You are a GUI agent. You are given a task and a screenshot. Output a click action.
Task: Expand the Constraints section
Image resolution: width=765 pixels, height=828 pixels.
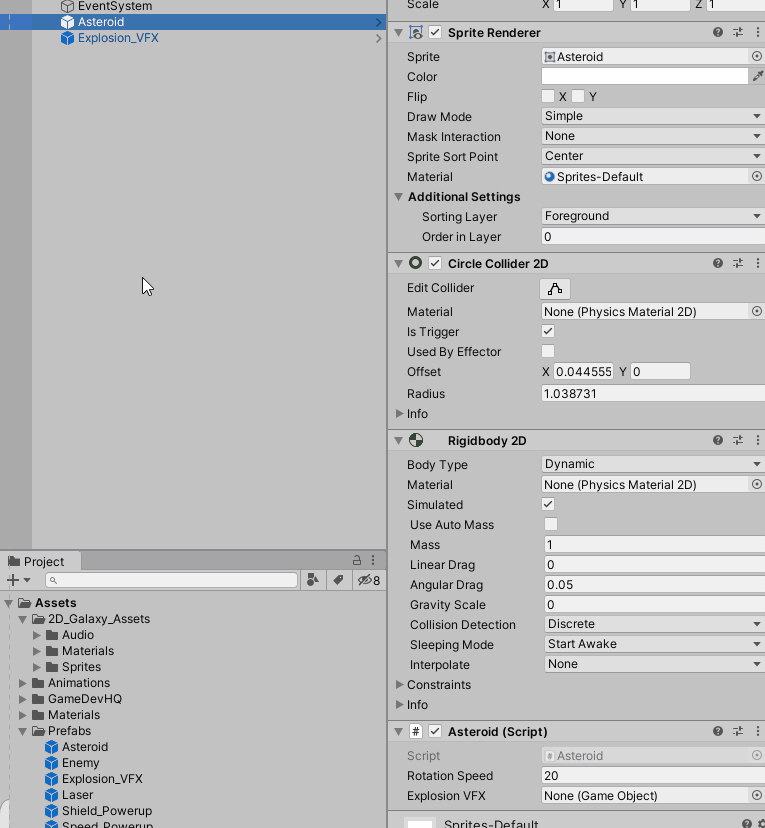[x=400, y=684]
